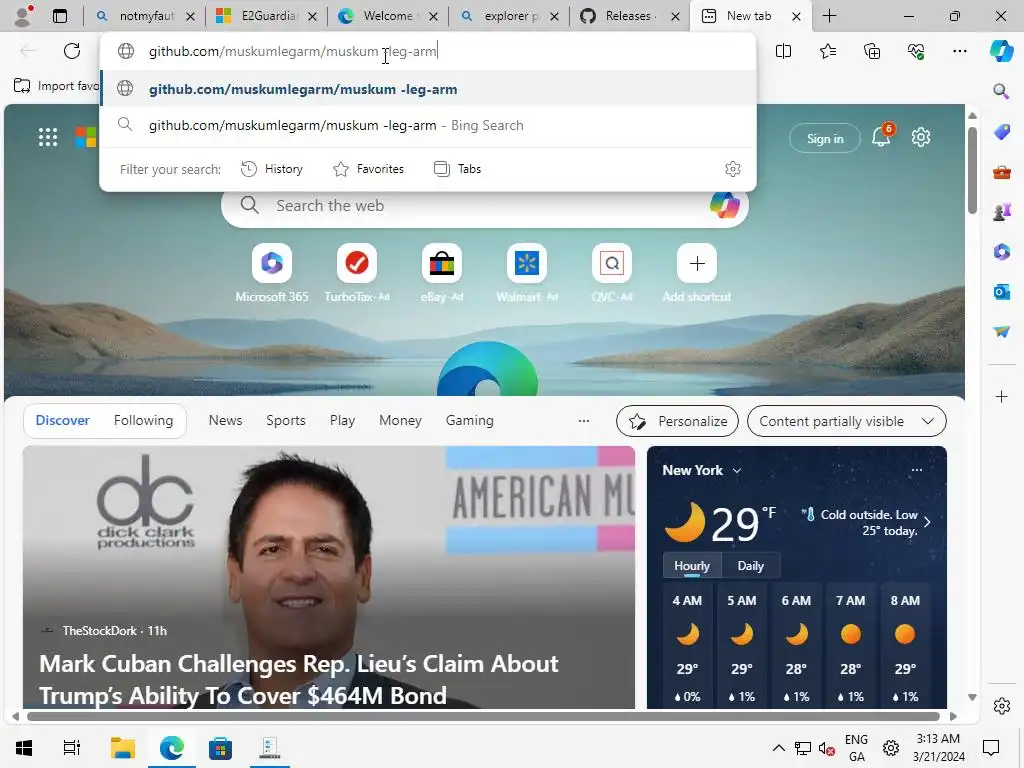Open a new tab with plus button

829,16
